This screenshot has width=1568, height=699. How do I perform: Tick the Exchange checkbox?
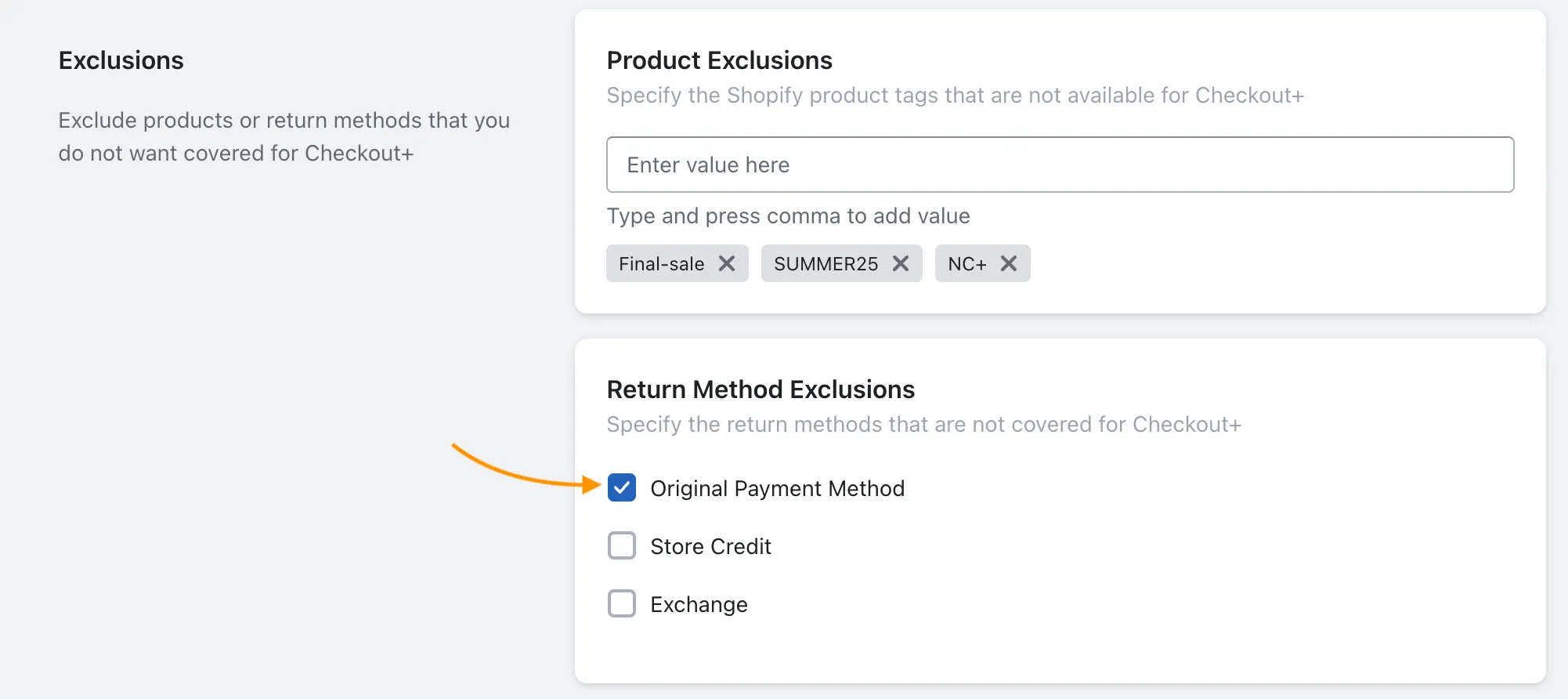pyautogui.click(x=622, y=604)
